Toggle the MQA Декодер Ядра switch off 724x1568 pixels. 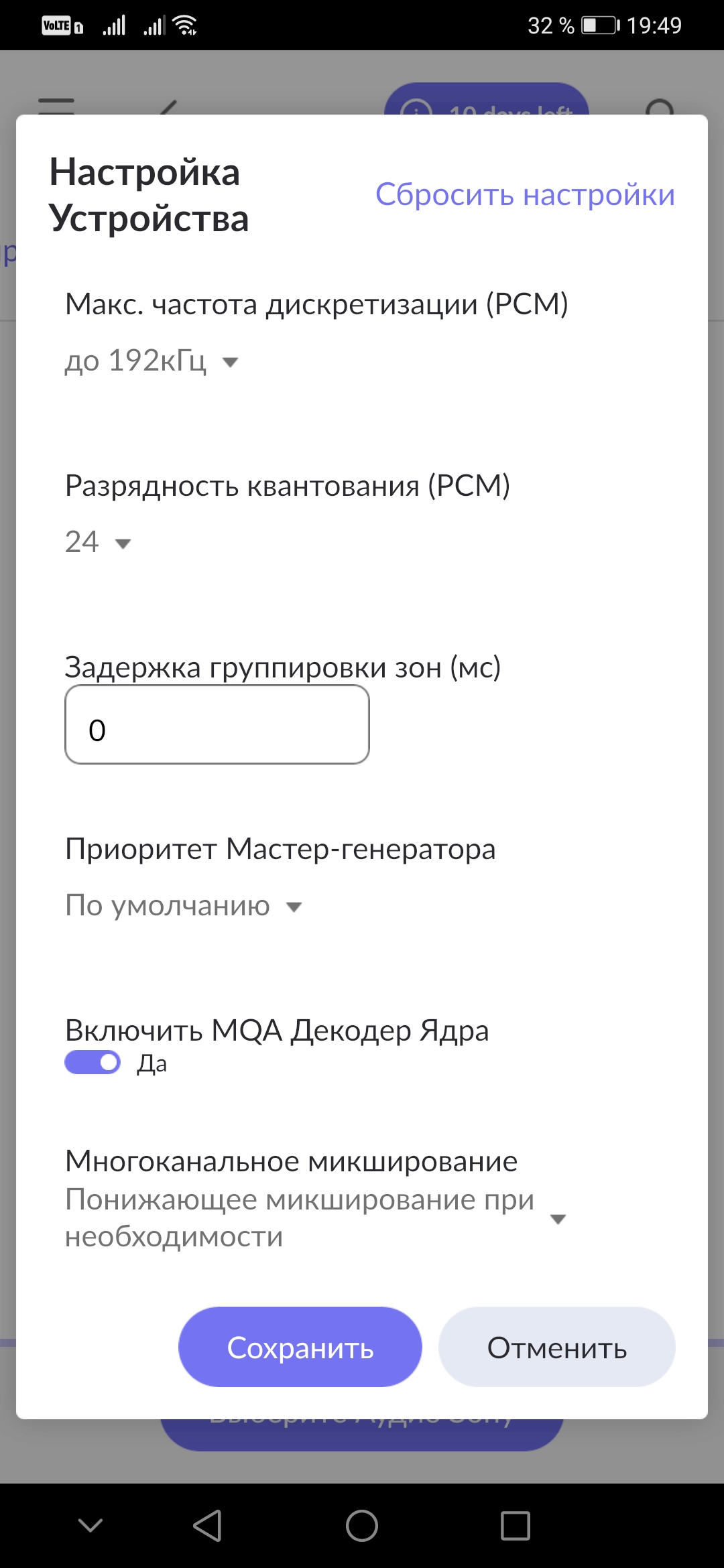click(93, 1062)
